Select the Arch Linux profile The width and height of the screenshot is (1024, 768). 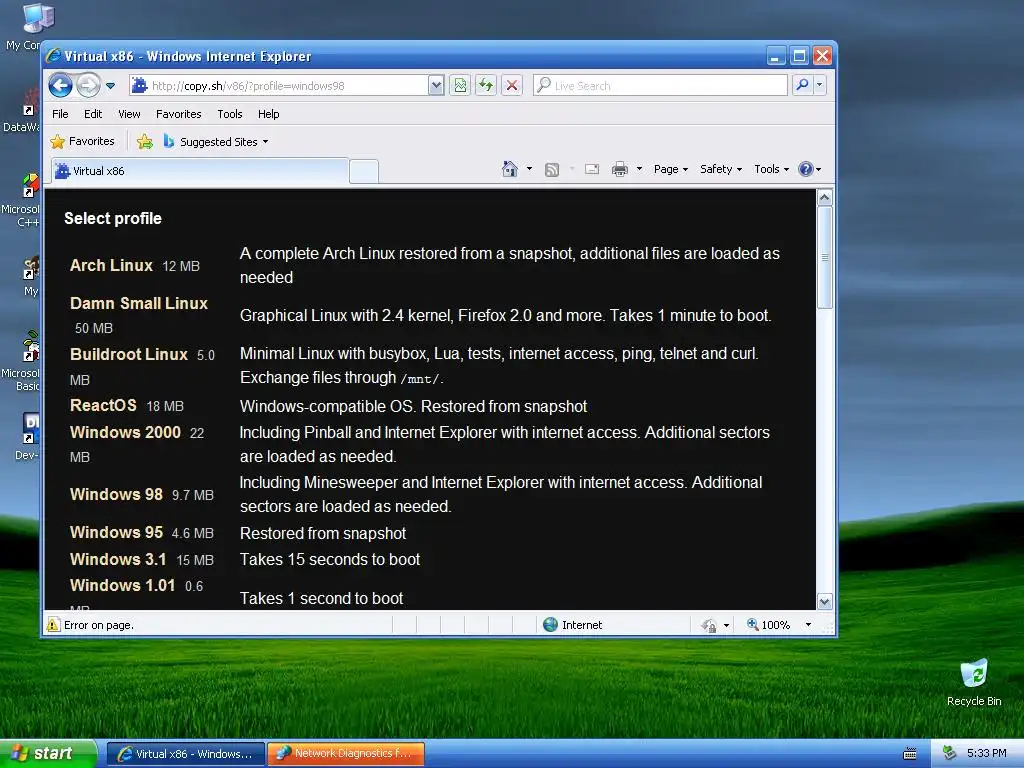click(111, 266)
